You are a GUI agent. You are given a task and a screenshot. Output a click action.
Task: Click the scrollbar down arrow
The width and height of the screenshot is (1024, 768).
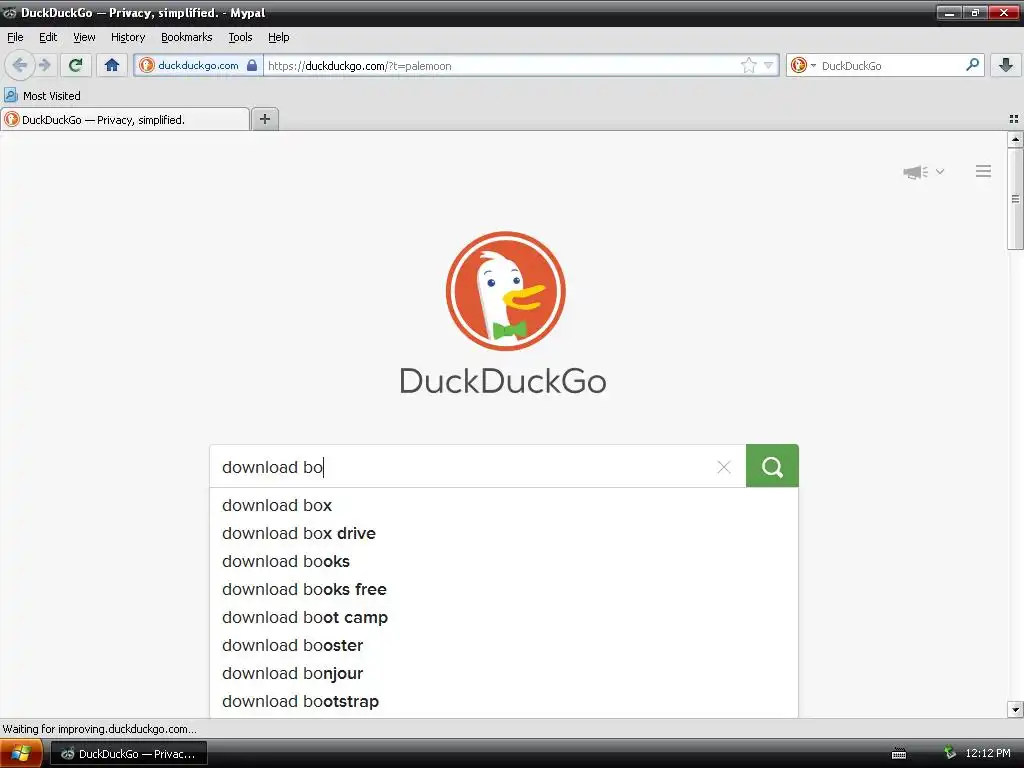(1015, 709)
